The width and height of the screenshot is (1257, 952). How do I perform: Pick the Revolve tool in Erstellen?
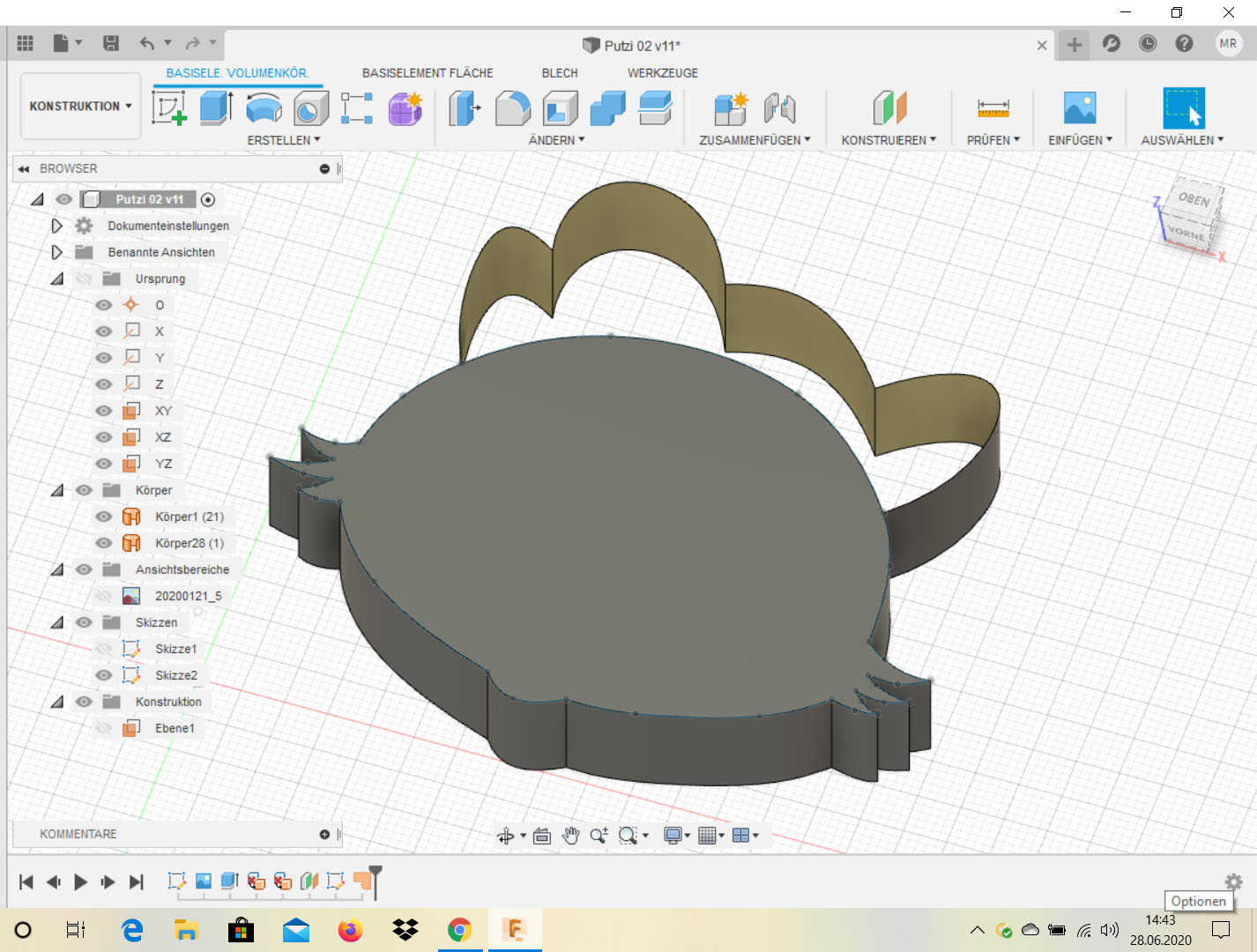pos(264,108)
